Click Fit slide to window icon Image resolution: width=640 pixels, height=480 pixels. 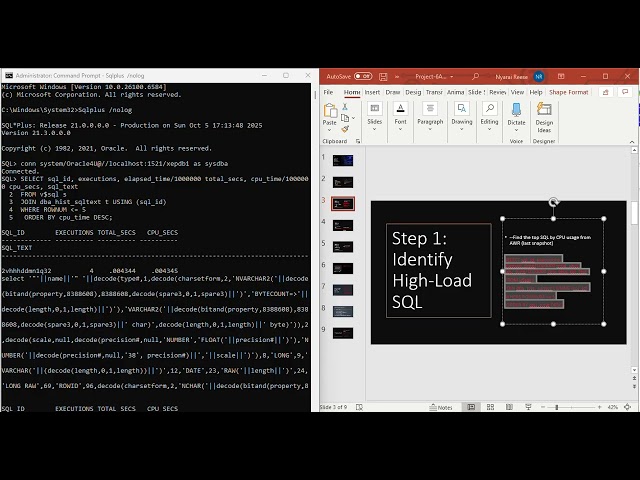[627, 407]
